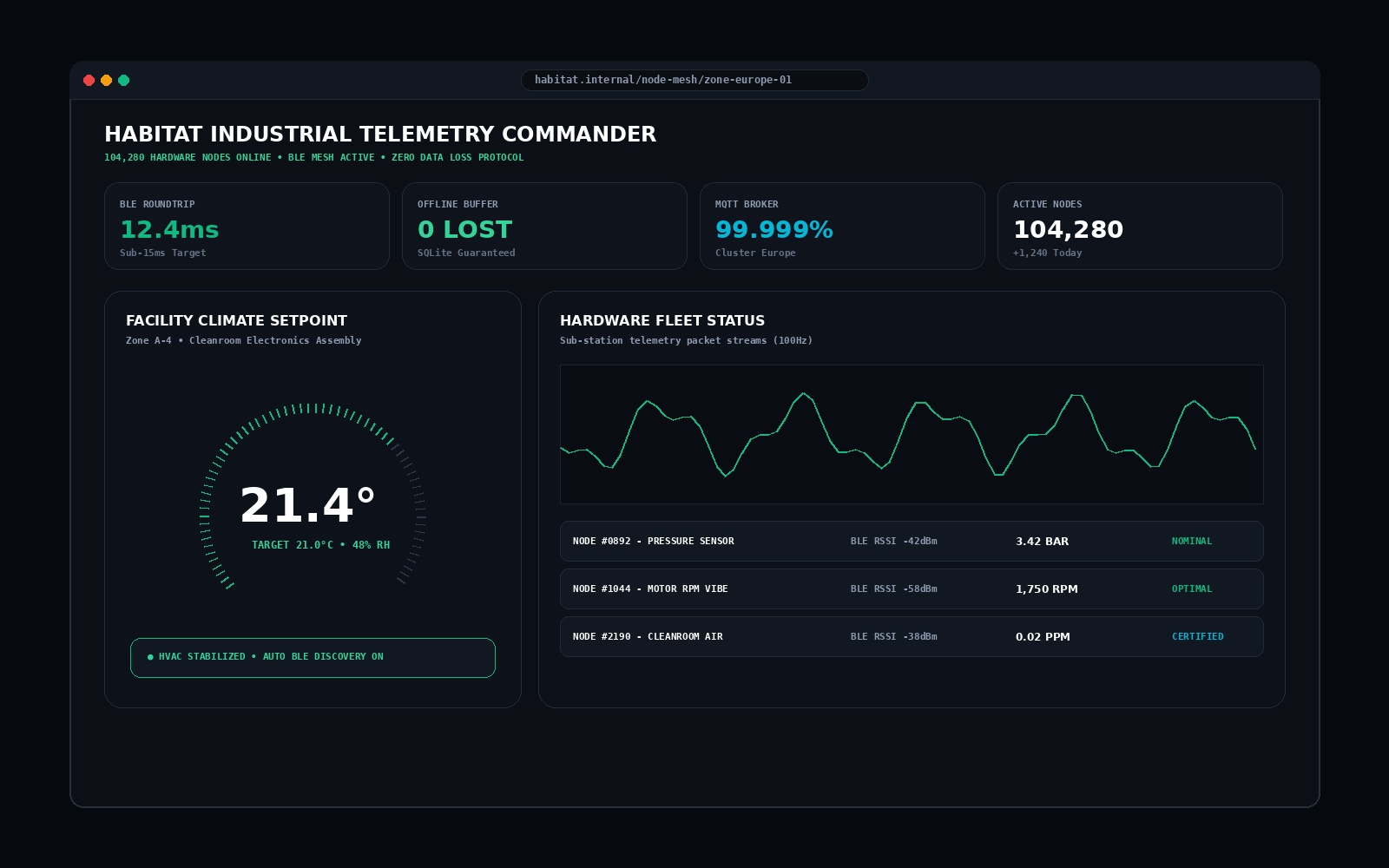Select the BLE Roundtrip 12.4ms card
This screenshot has width=1389, height=868.
click(x=247, y=227)
